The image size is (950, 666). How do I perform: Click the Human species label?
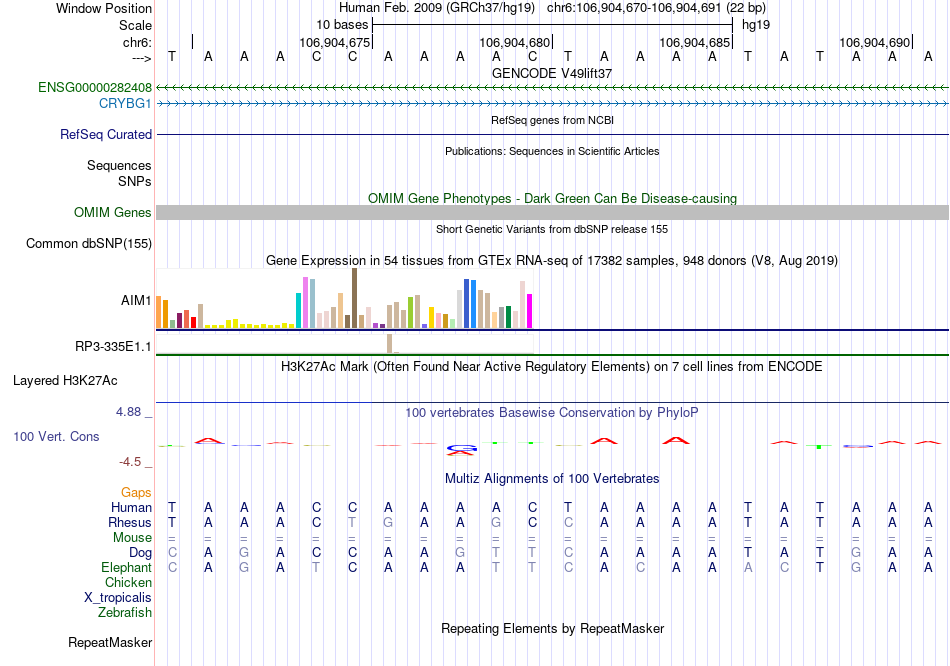pyautogui.click(x=131, y=508)
